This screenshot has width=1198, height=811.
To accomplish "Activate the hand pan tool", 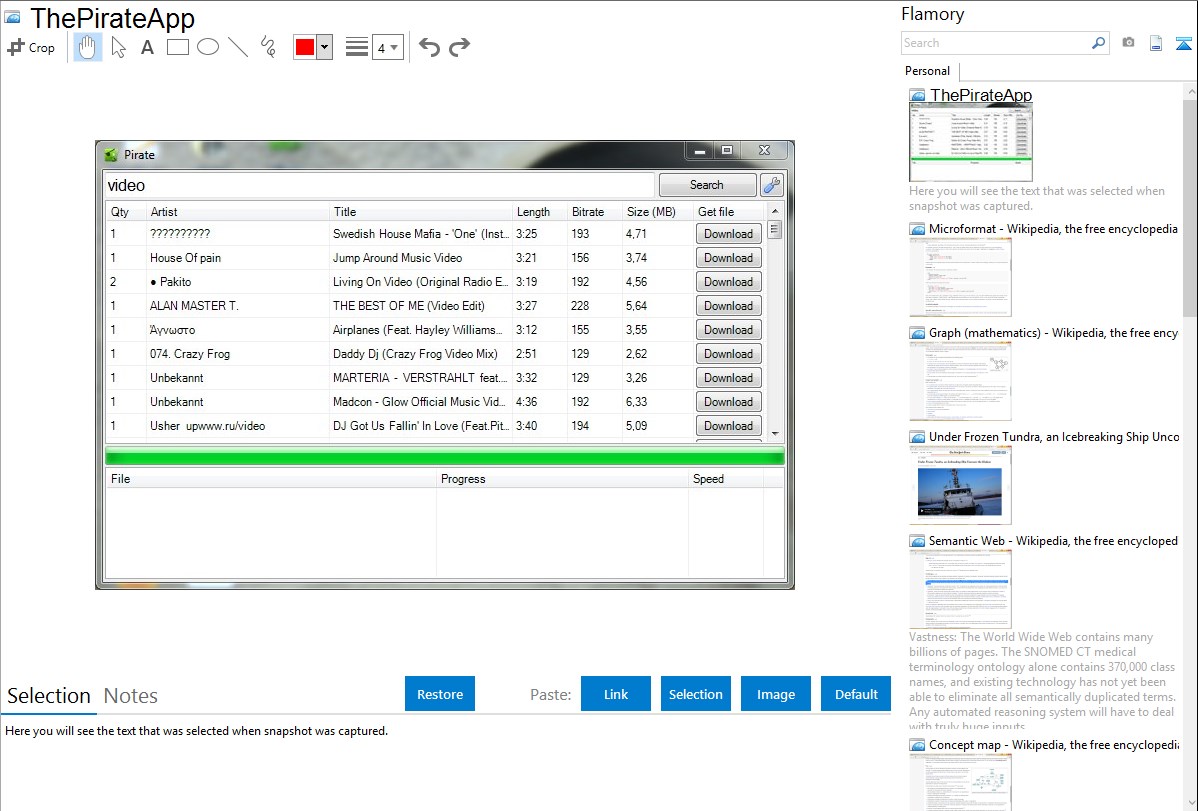I will click(x=88, y=47).
